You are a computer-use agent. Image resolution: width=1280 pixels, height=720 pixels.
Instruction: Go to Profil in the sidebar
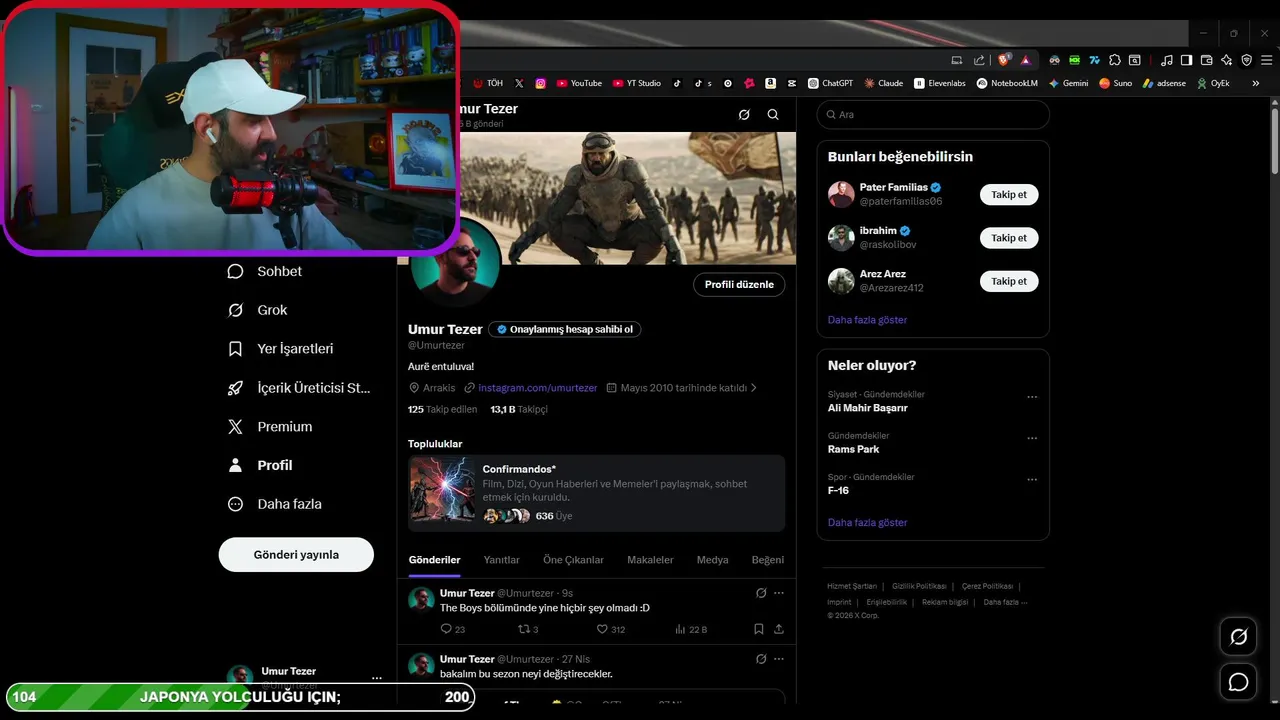(260, 465)
